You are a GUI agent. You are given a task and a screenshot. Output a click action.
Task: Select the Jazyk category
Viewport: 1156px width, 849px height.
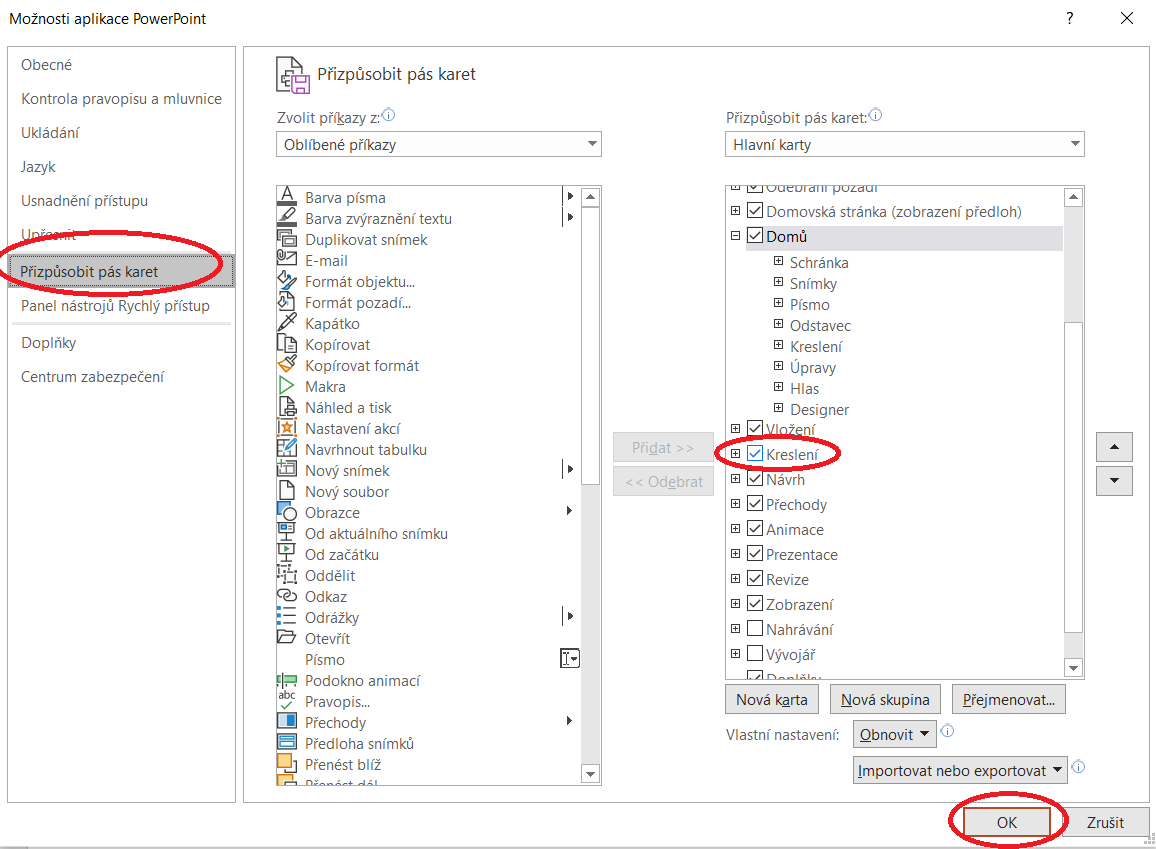click(38, 167)
